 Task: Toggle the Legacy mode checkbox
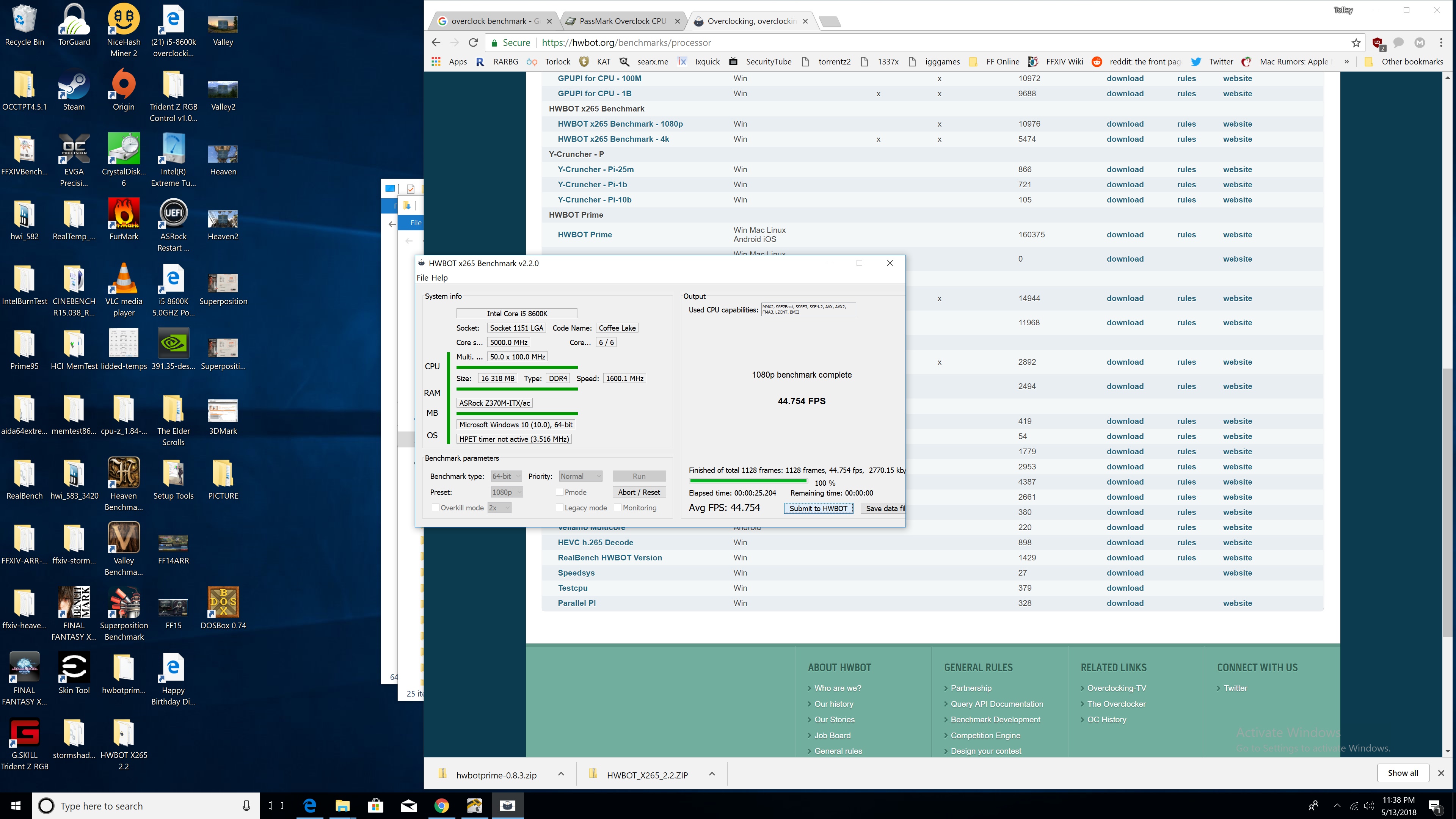pos(560,508)
